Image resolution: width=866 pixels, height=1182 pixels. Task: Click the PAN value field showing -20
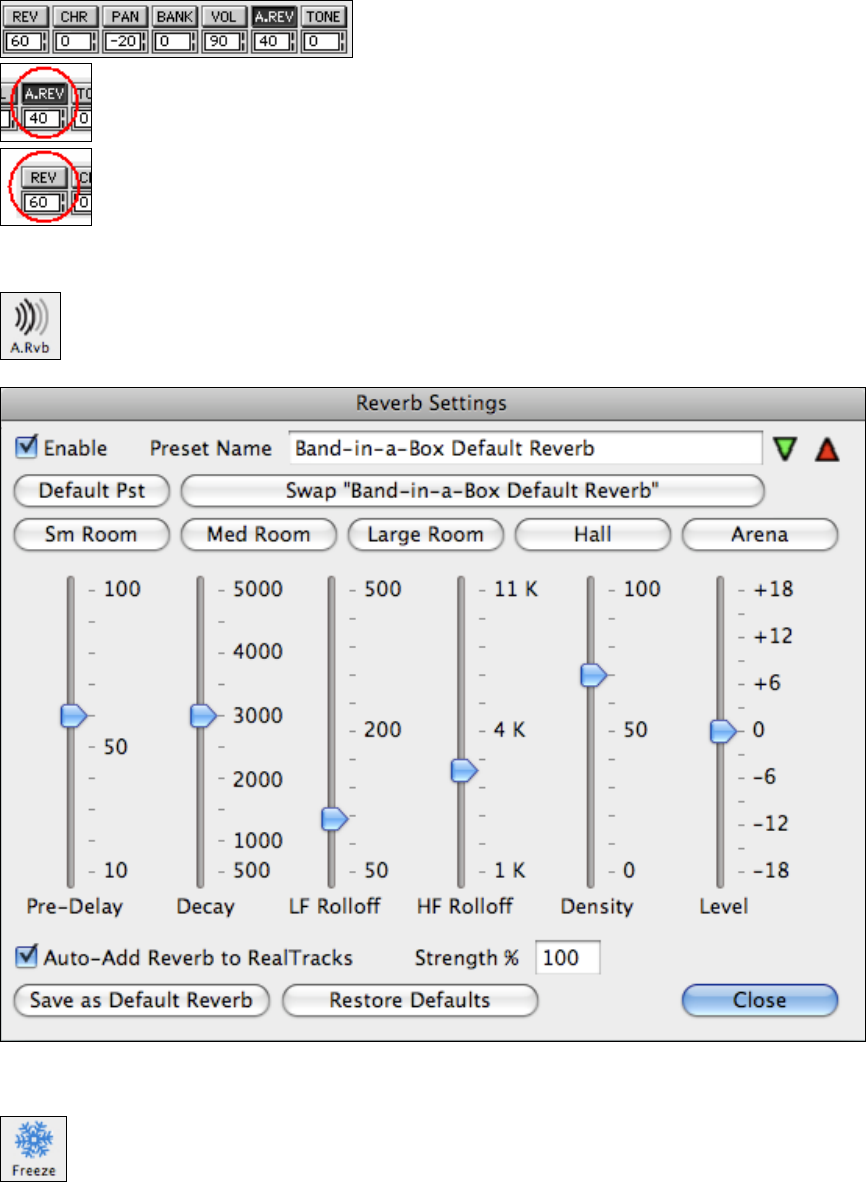click(x=123, y=41)
